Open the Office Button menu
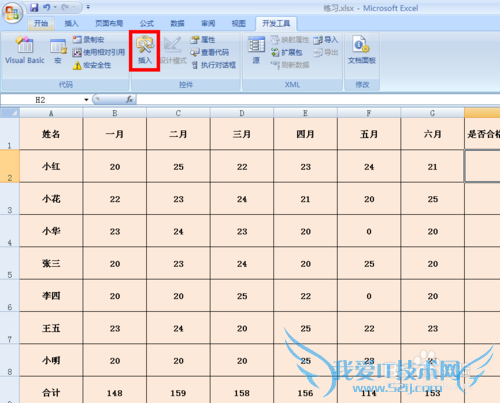 [x=12, y=13]
